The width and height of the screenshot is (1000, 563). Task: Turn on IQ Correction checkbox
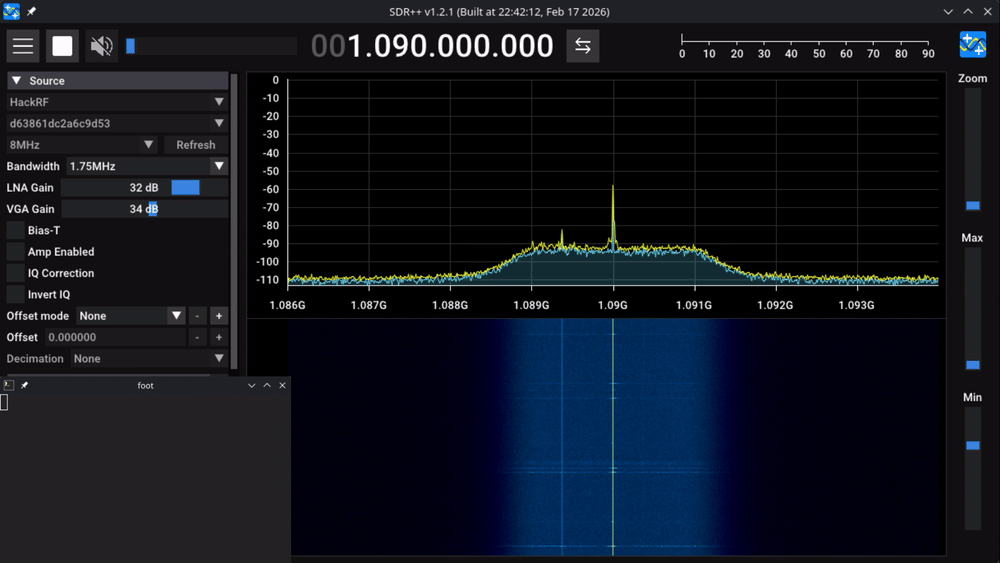[16, 273]
